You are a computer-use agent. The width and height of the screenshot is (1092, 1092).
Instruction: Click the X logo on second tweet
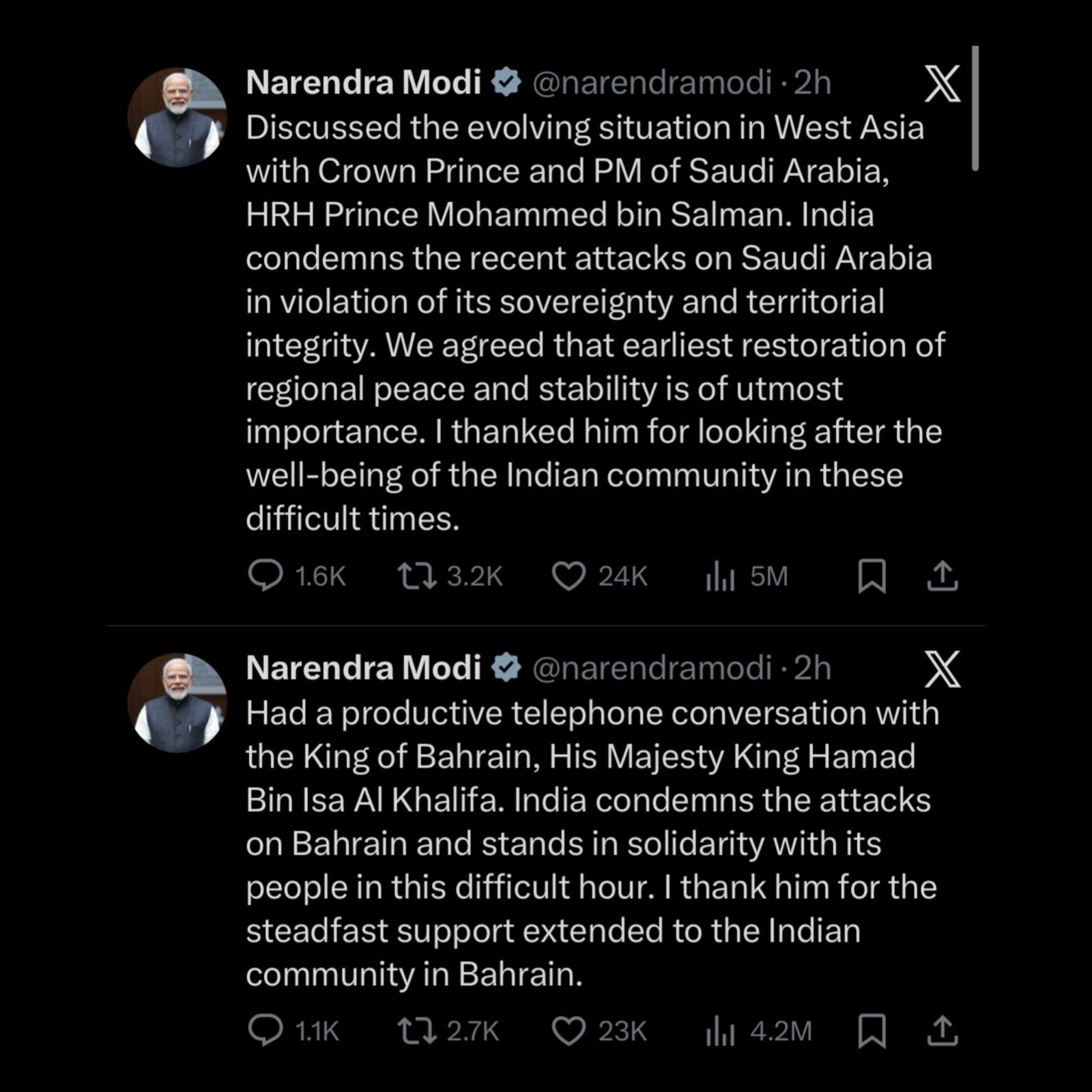(943, 669)
